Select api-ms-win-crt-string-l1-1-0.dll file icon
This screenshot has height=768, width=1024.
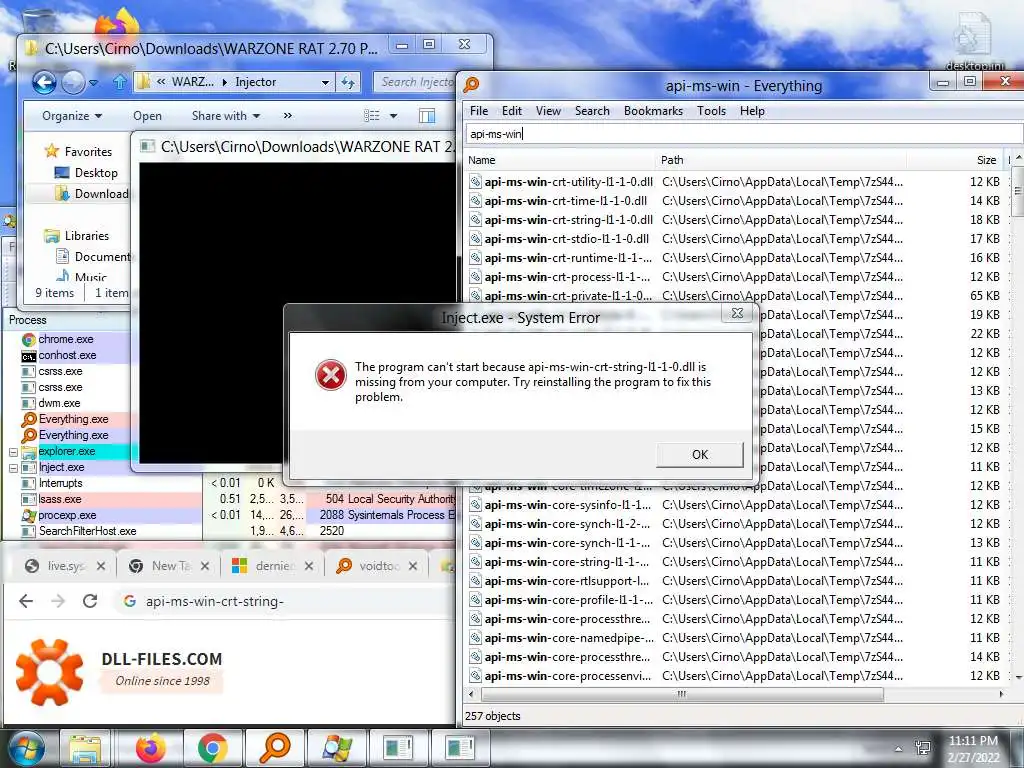pyautogui.click(x=475, y=220)
